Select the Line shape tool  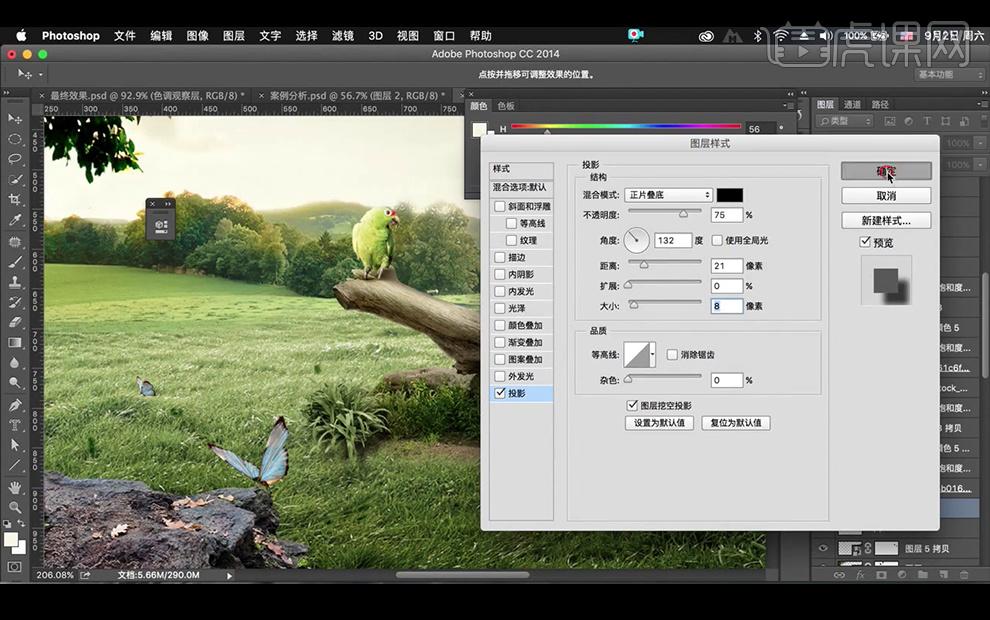click(15, 465)
